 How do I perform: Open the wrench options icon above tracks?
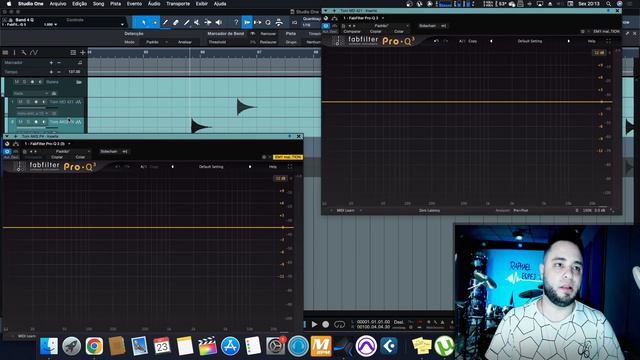tap(24, 53)
